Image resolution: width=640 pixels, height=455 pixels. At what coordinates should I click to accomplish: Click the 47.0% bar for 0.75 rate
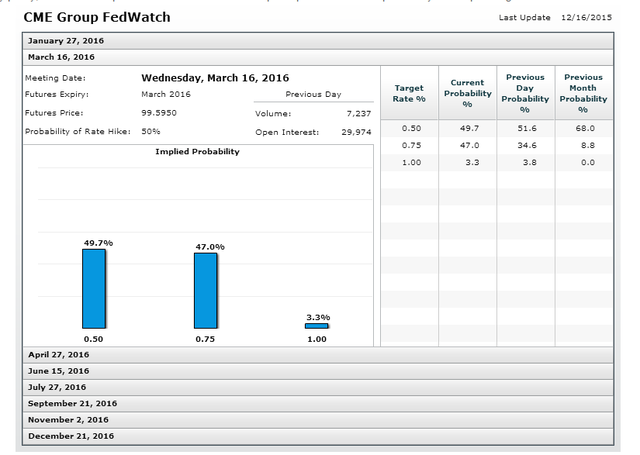pos(206,291)
